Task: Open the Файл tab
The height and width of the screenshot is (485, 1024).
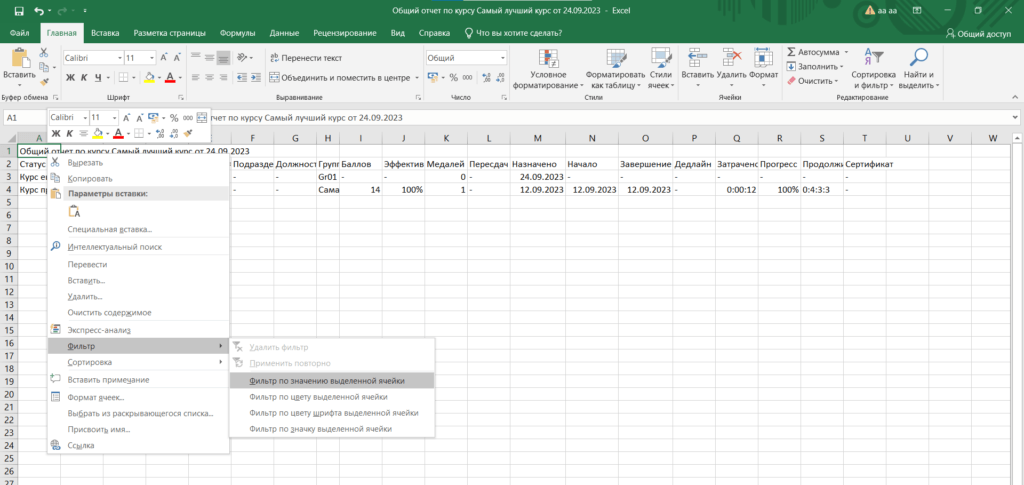Action: [19, 33]
